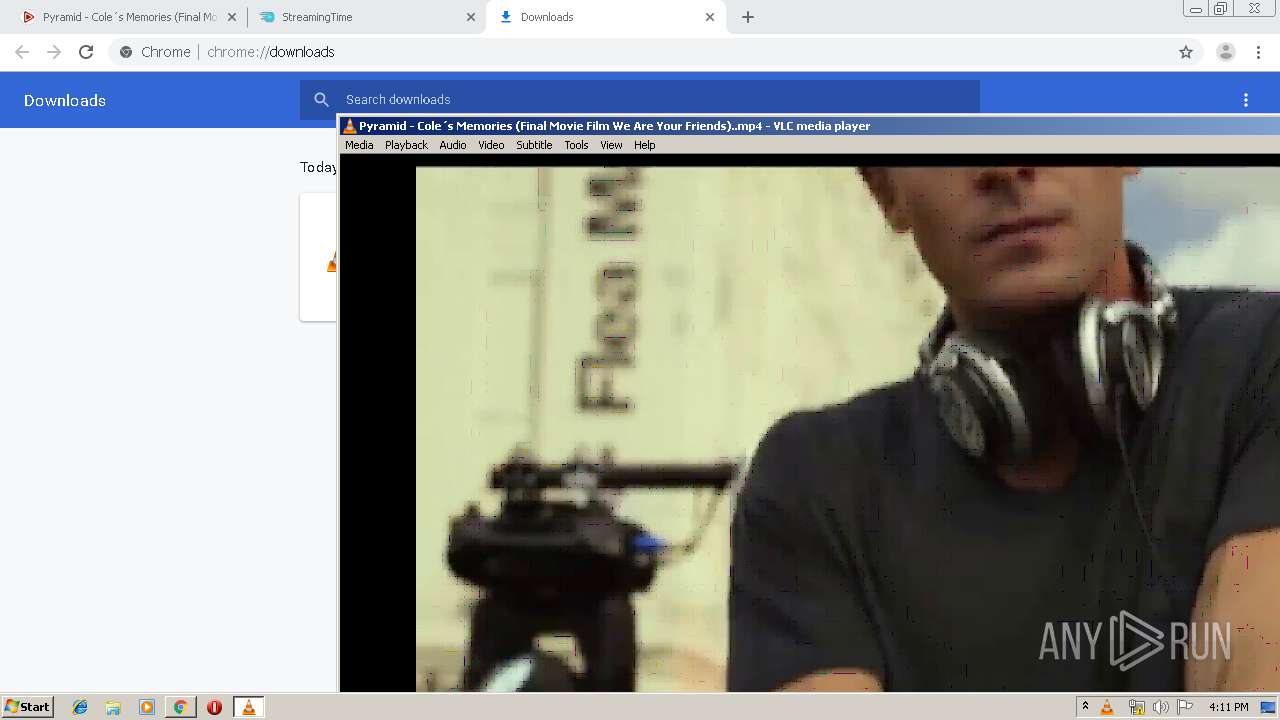Switch to the Pyramid - Cole's Memories tab

128,17
